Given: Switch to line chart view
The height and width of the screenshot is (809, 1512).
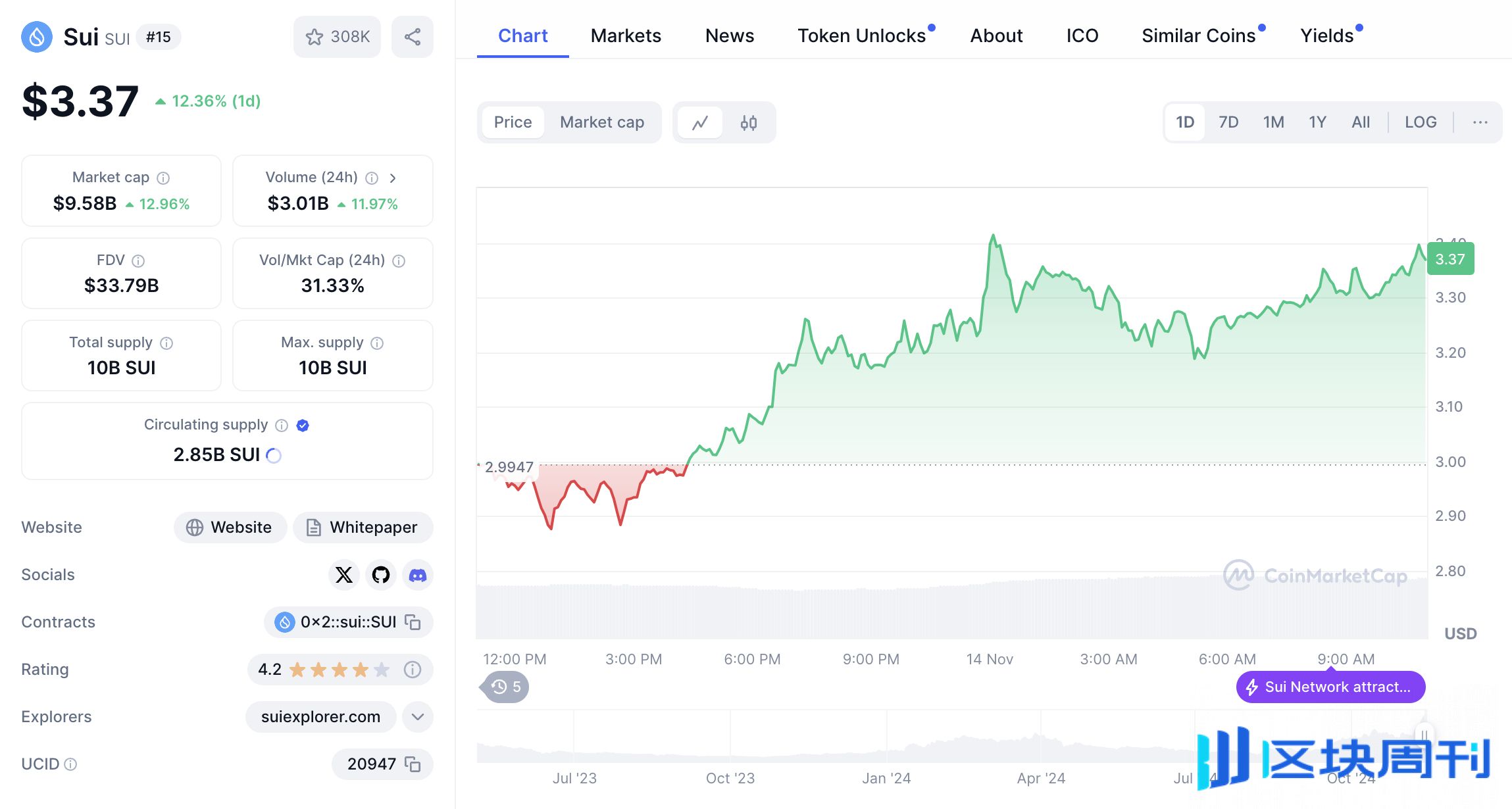Looking at the screenshot, I should [700, 122].
